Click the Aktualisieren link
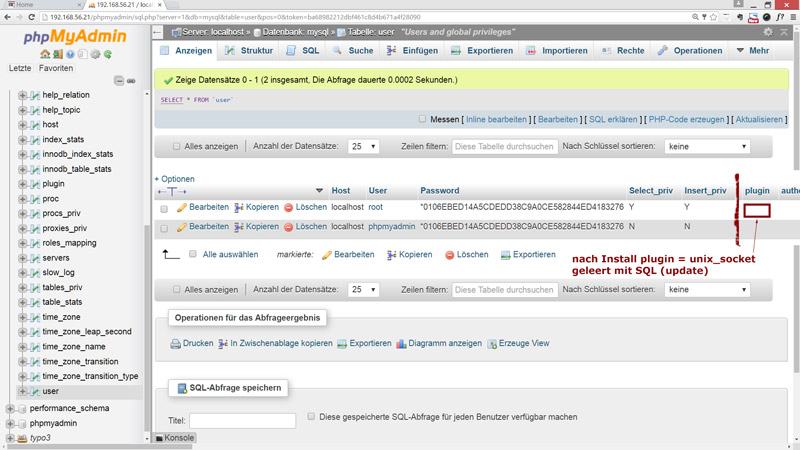This screenshot has width=800, height=450. 759,119
